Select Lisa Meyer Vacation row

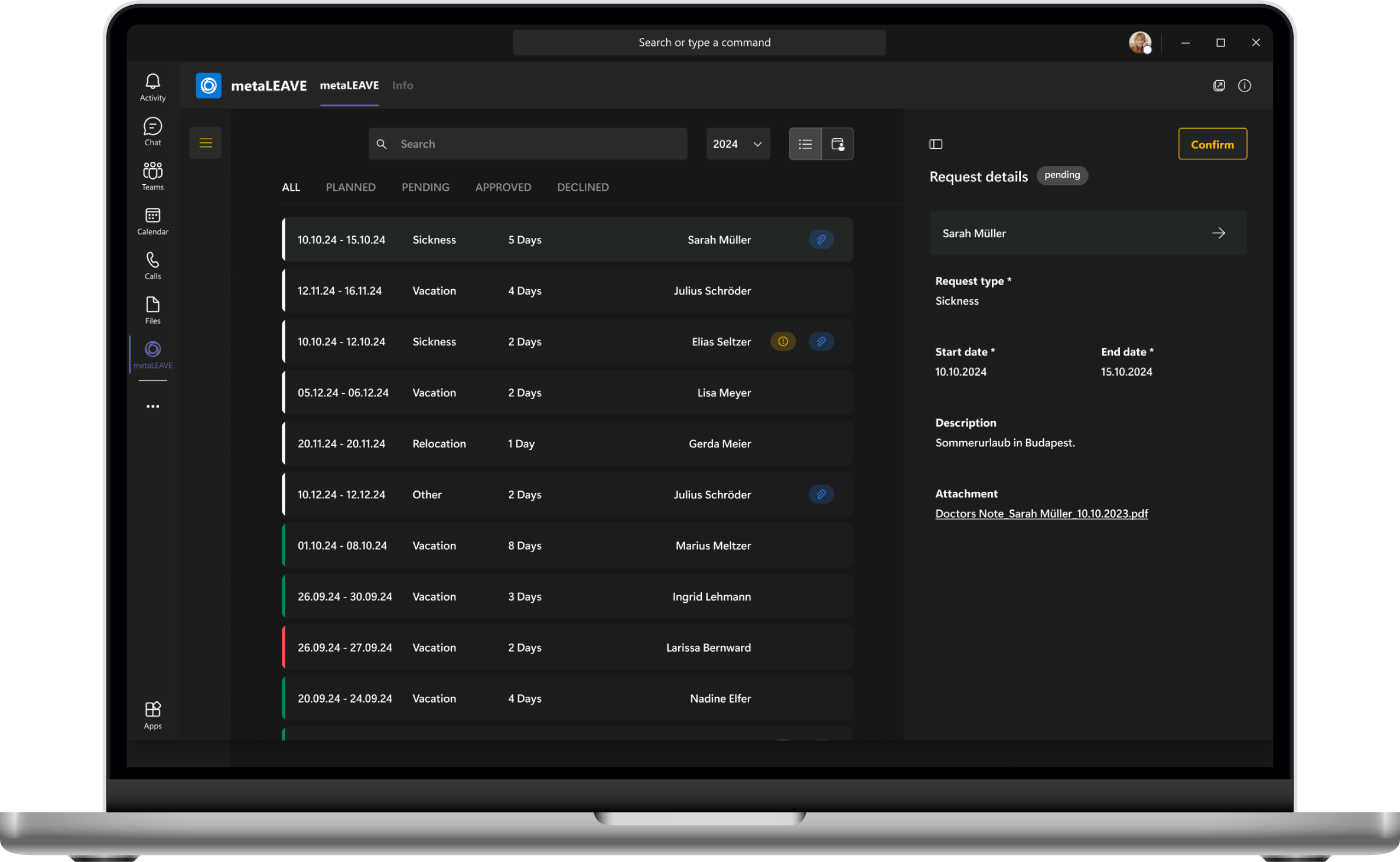click(x=567, y=393)
